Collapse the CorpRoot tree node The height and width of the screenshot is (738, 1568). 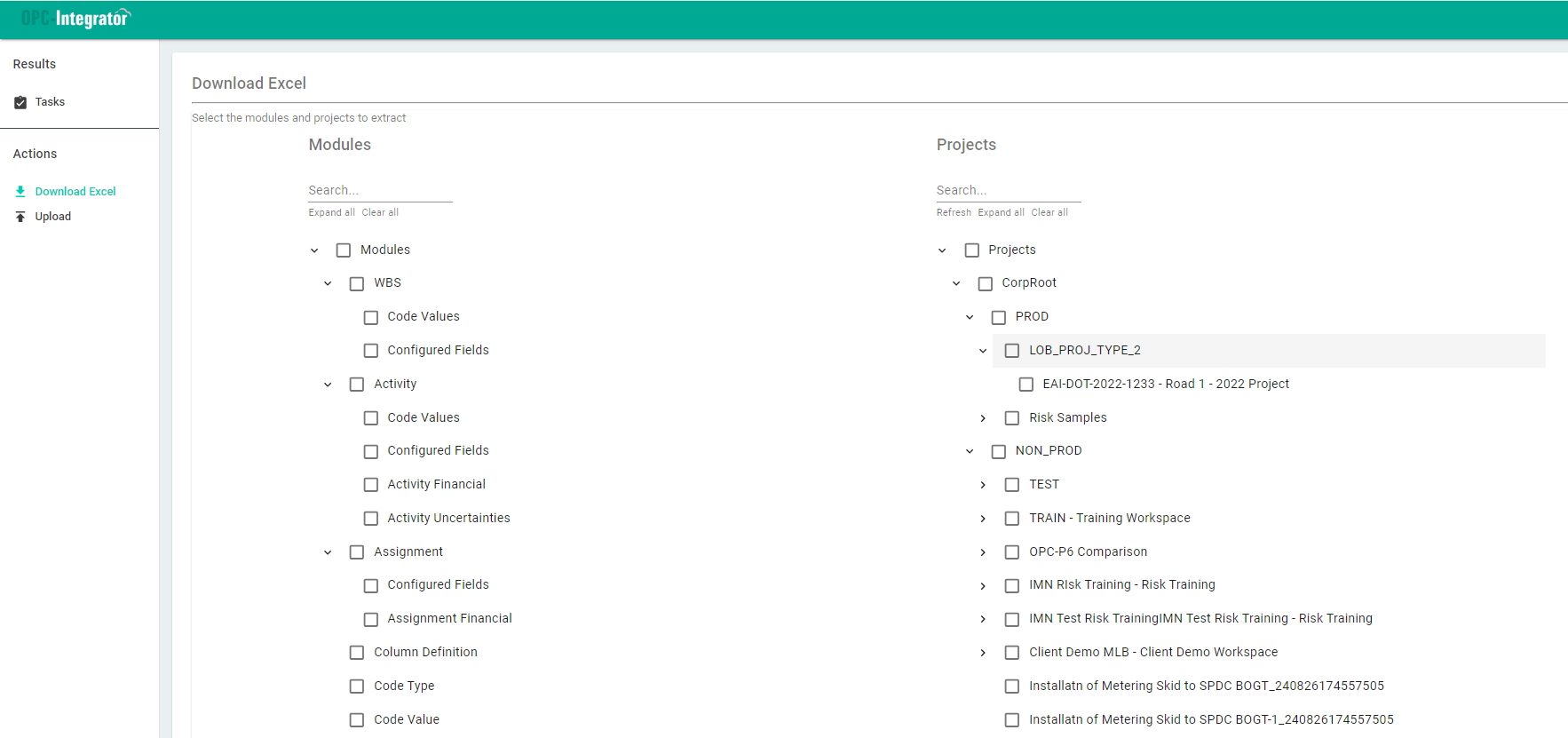pos(956,284)
